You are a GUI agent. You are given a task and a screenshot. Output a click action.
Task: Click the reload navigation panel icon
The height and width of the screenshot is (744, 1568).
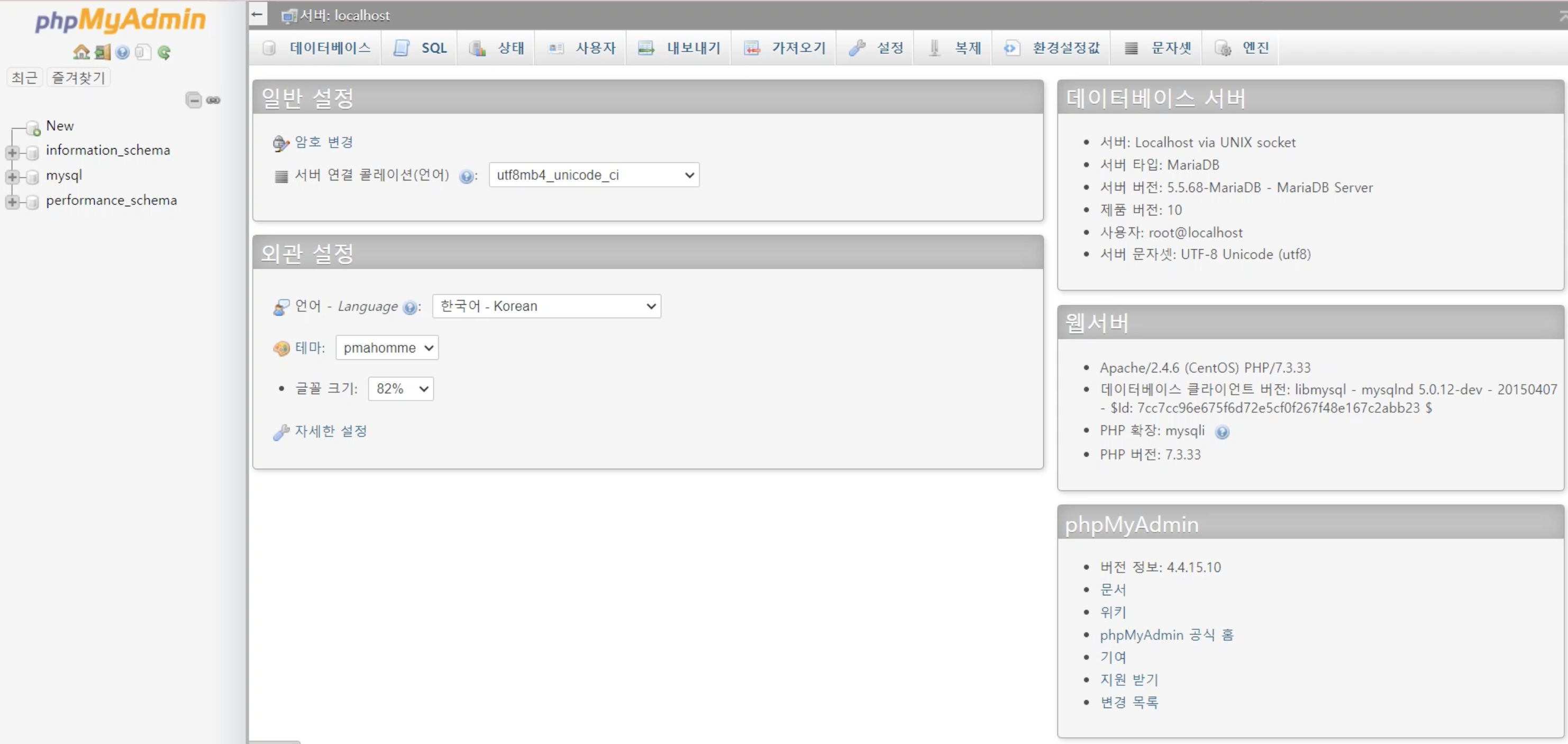tap(164, 52)
